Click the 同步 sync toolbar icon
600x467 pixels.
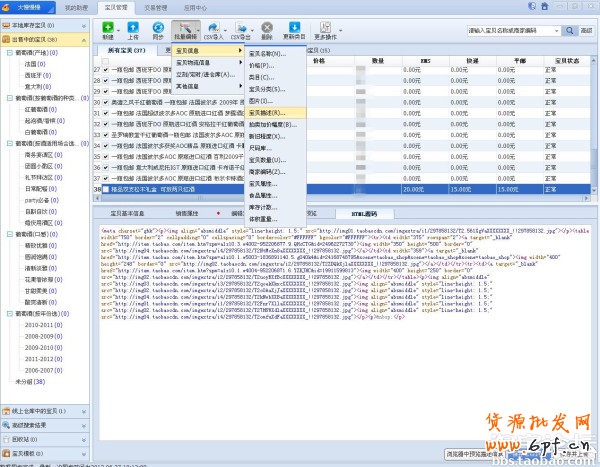pos(158,28)
